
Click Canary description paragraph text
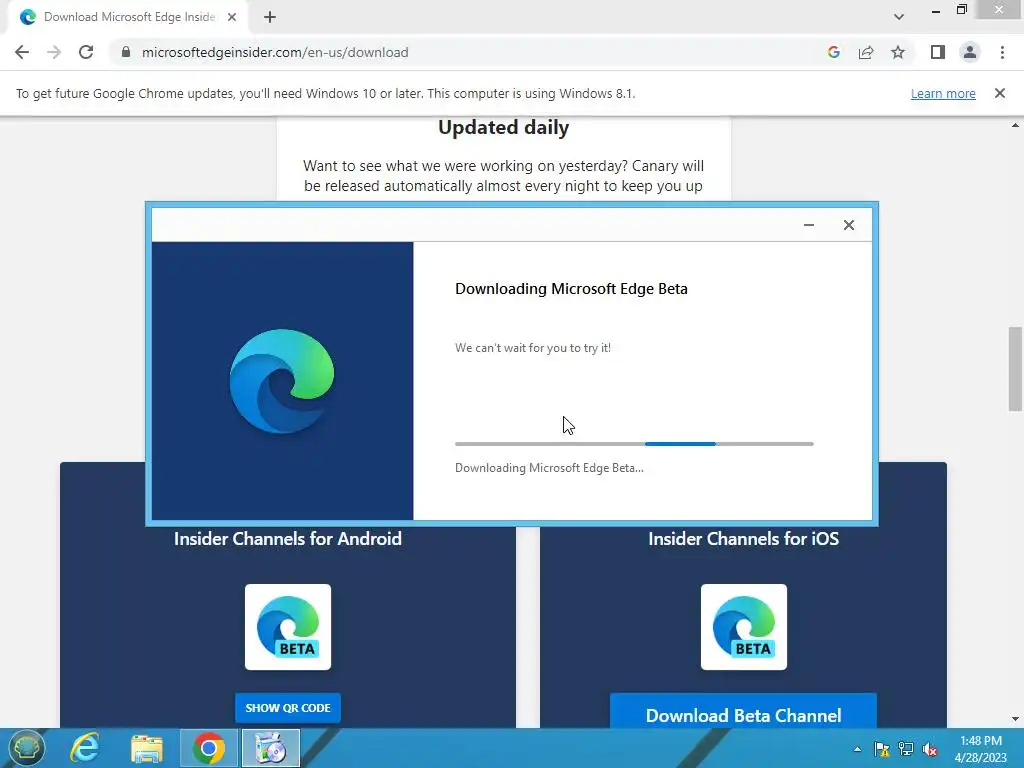(504, 176)
